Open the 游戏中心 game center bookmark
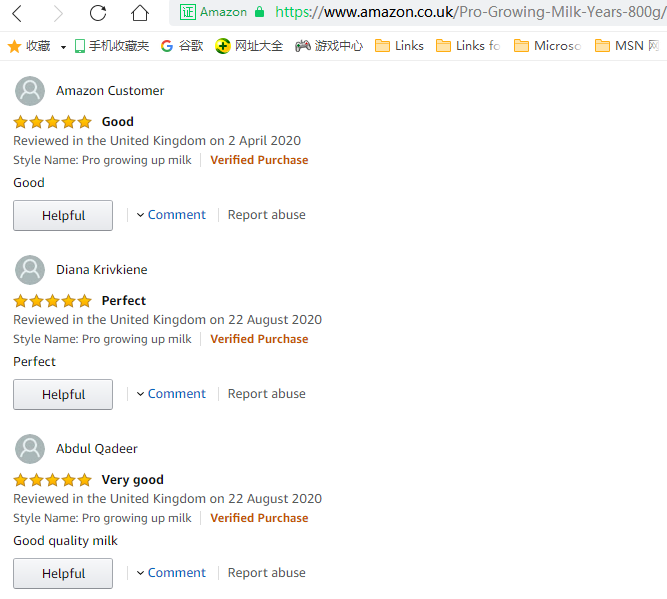667x599 pixels. point(329,46)
